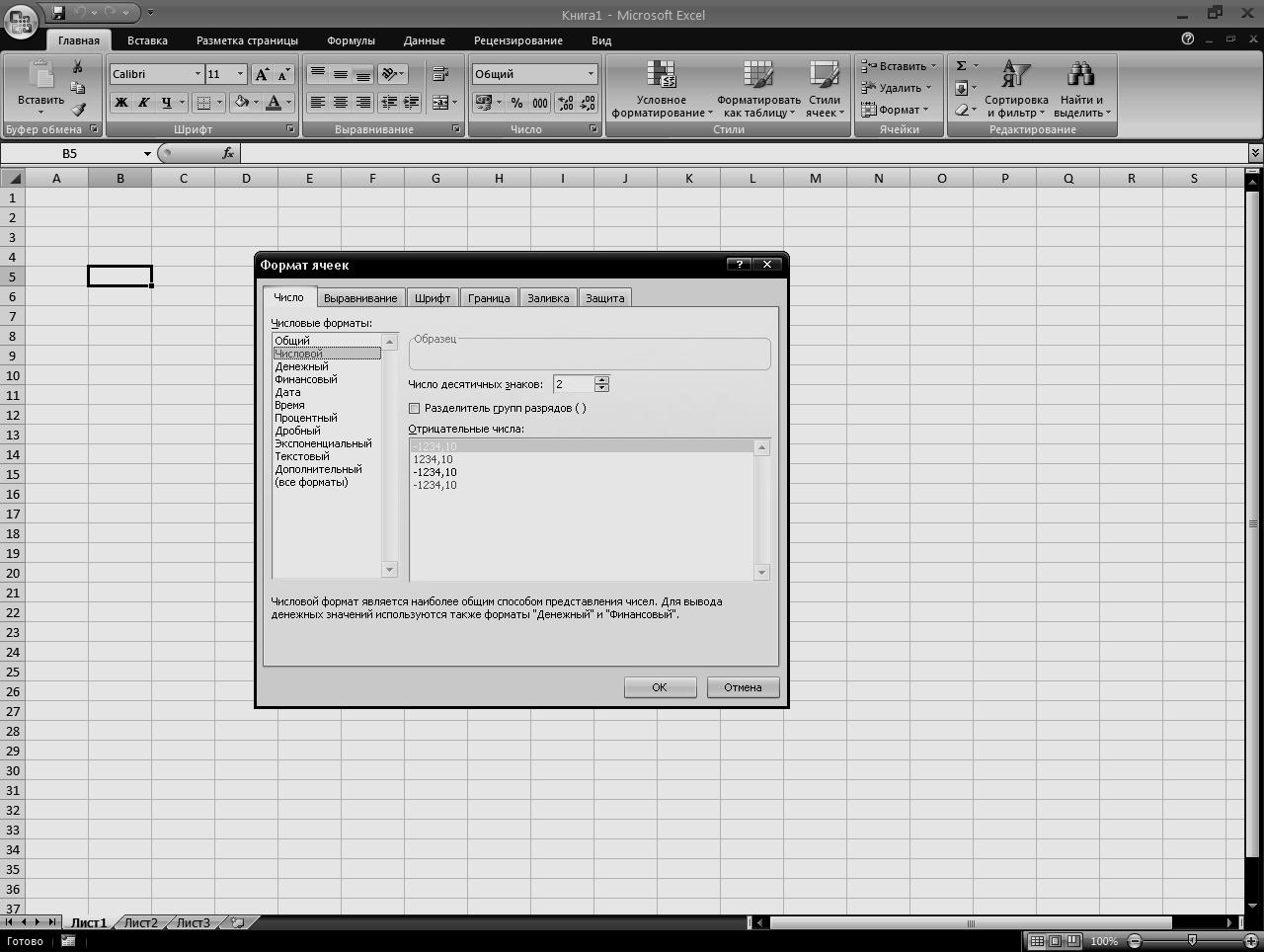Switch to 'Выравнивание' dialog tab
The height and width of the screenshot is (952, 1264).
360,298
